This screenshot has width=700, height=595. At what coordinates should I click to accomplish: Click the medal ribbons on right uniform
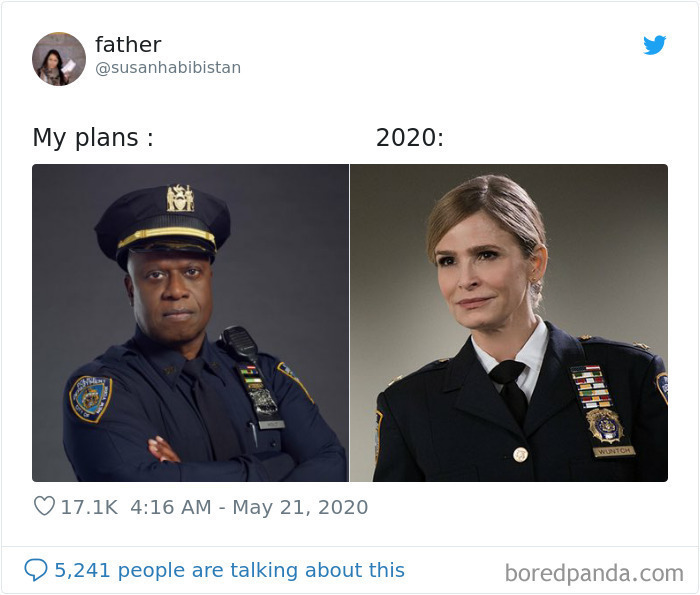click(590, 387)
